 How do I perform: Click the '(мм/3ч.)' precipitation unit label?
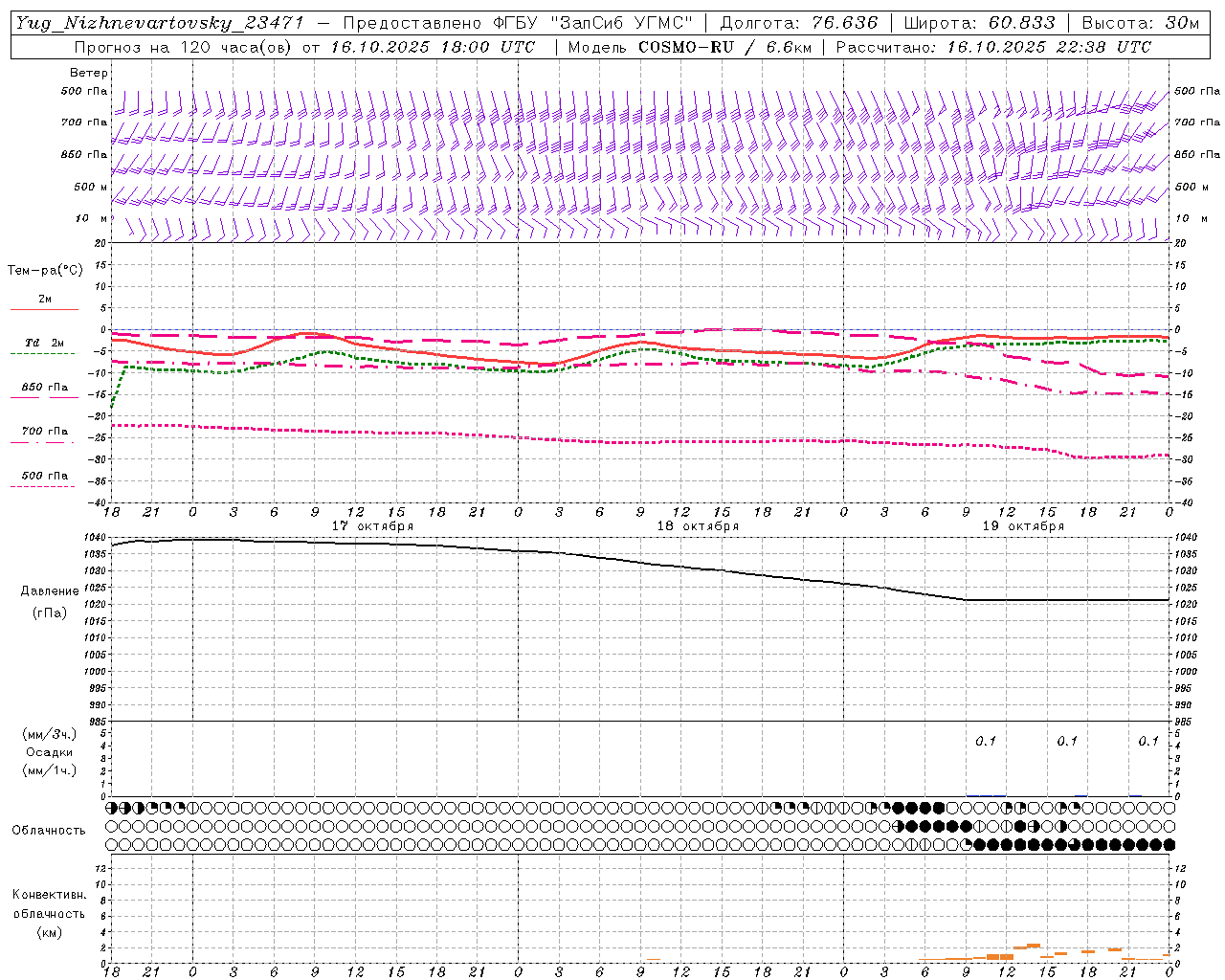pos(50,734)
